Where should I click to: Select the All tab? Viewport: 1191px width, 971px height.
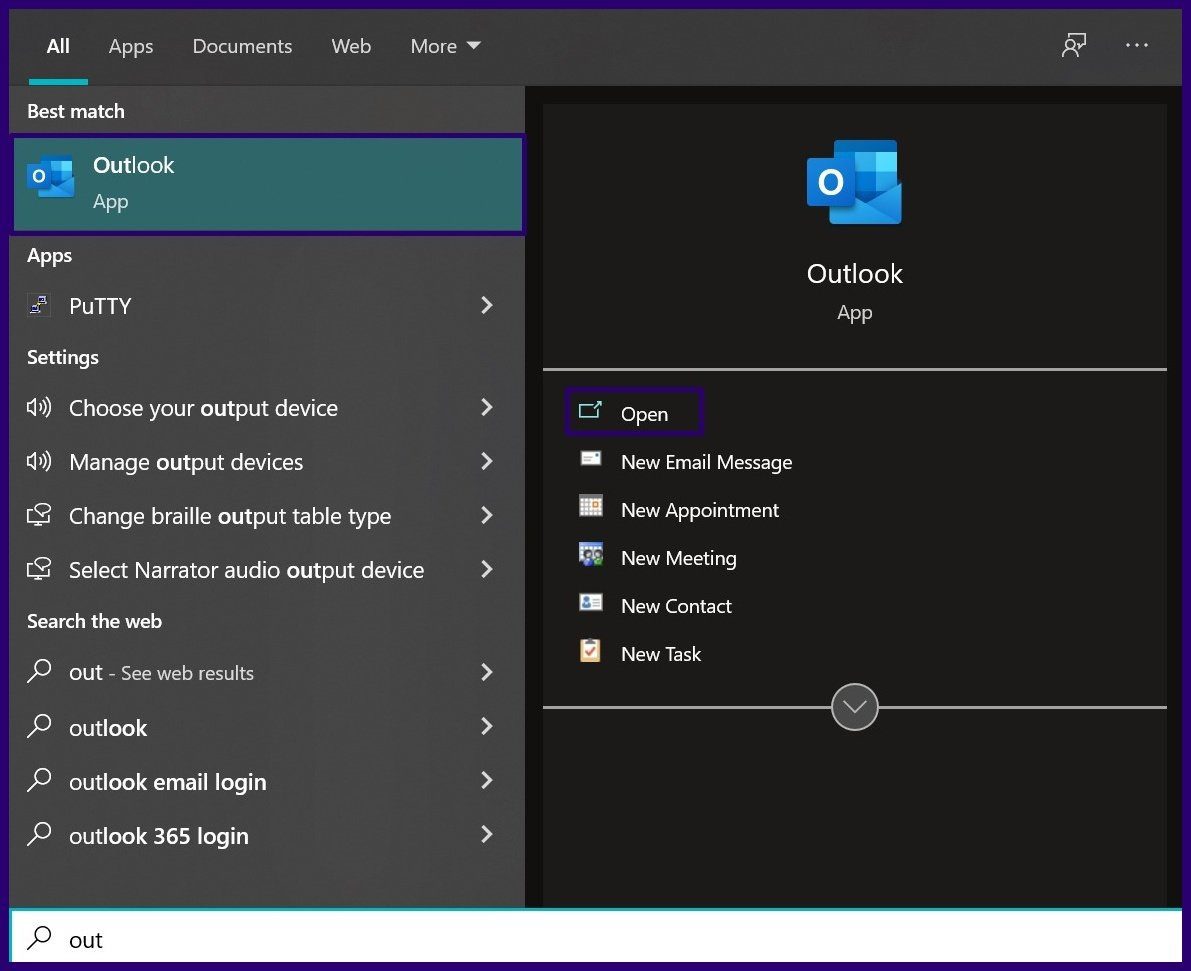(x=58, y=46)
